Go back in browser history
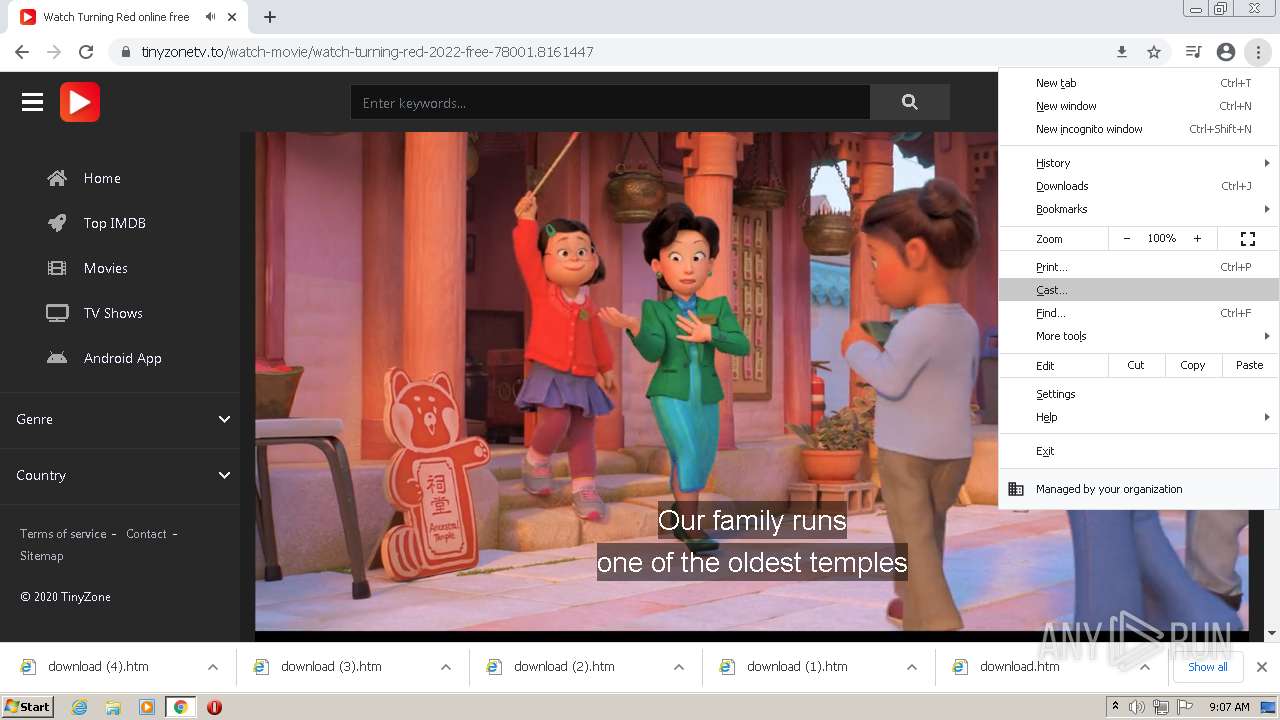 click(22, 52)
